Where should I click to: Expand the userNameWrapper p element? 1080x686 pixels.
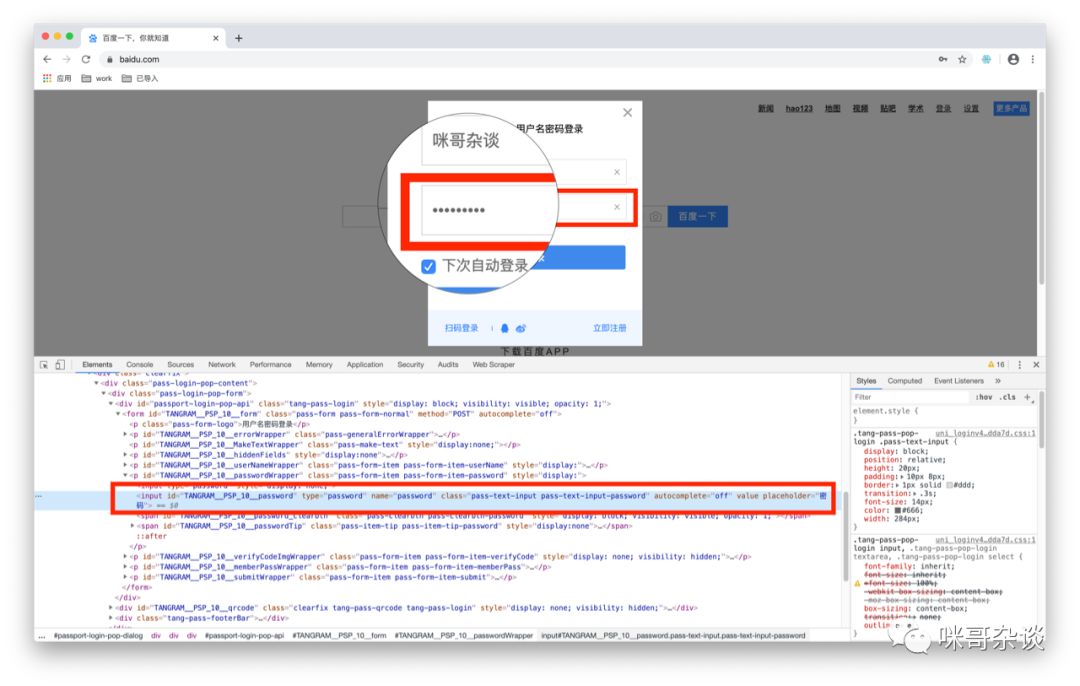[125, 465]
